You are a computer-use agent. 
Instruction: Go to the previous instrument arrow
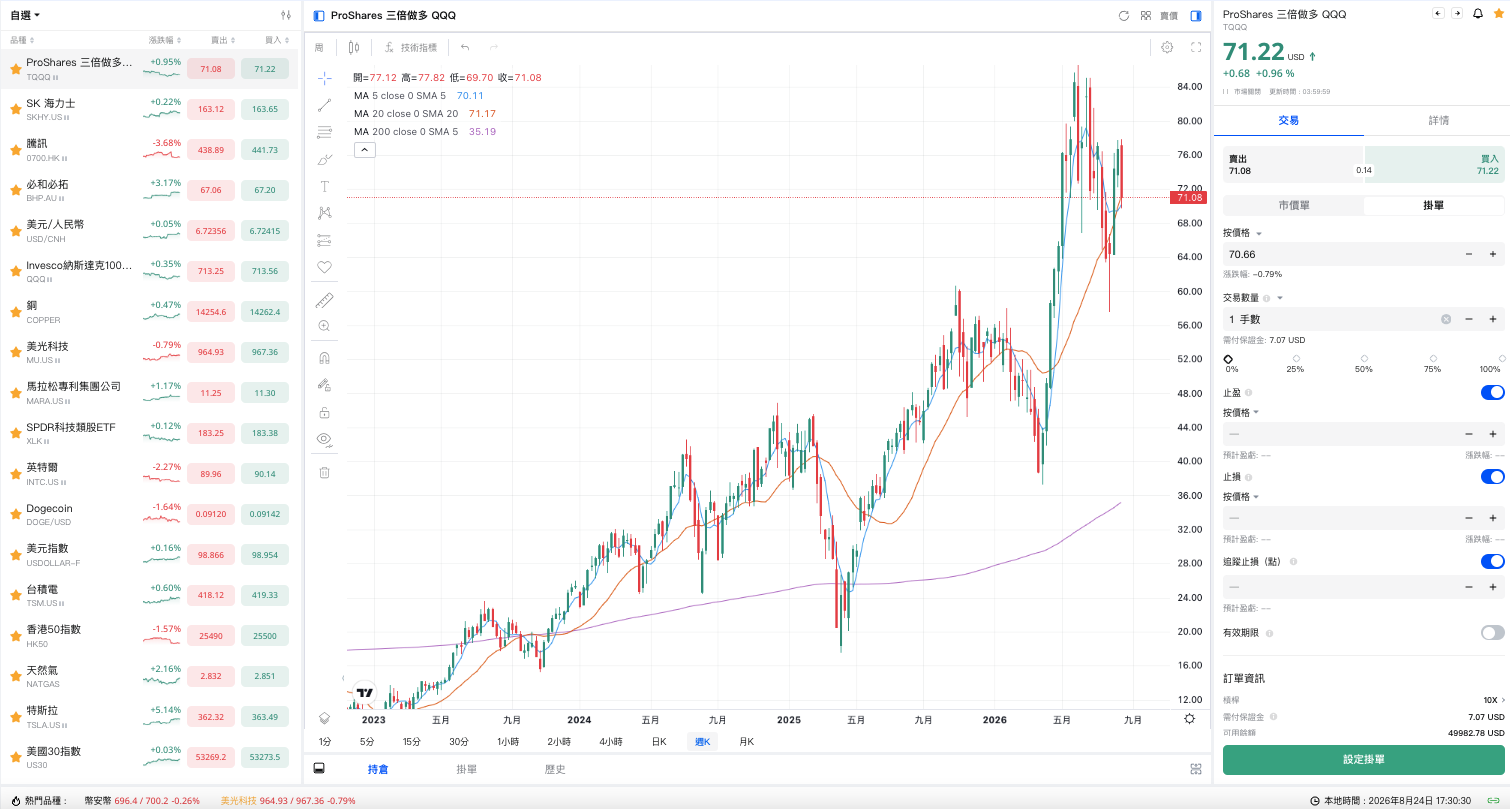coord(1438,14)
